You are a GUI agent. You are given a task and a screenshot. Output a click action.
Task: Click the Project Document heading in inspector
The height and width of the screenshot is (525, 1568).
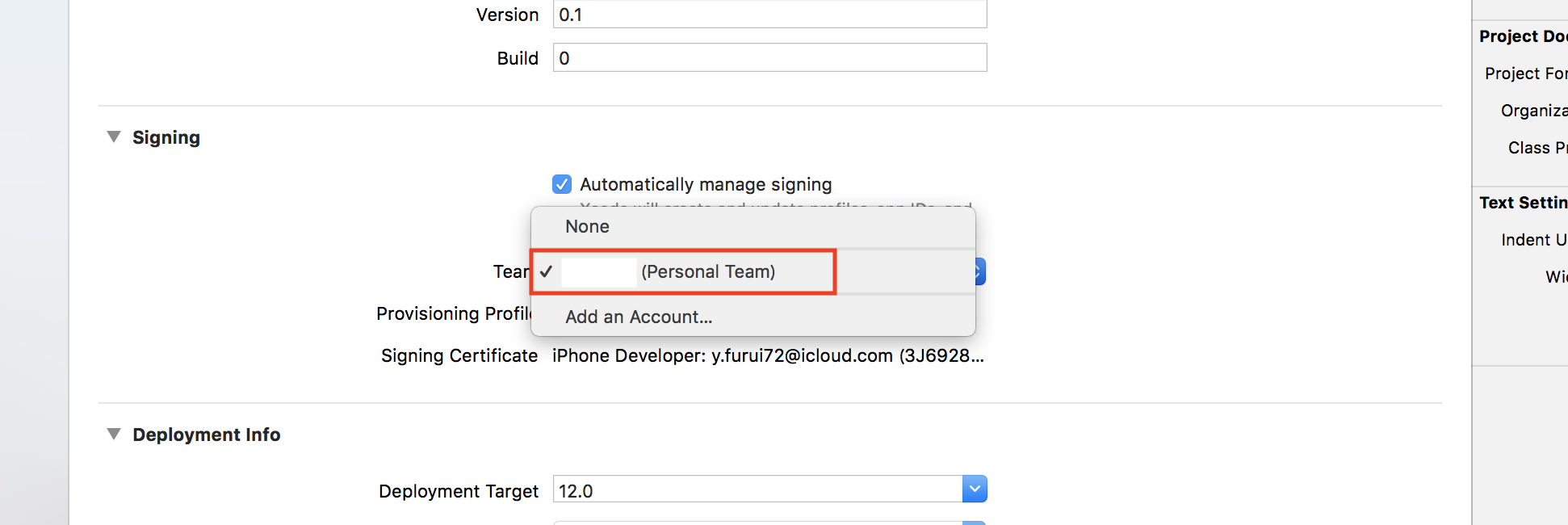click(x=1522, y=36)
